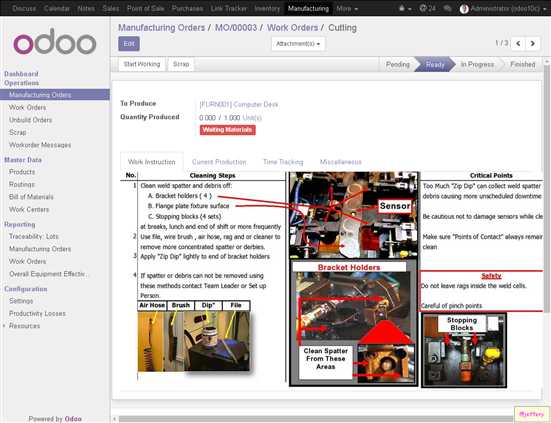
Task: Open Routings under Master Data
Action: click(22, 184)
